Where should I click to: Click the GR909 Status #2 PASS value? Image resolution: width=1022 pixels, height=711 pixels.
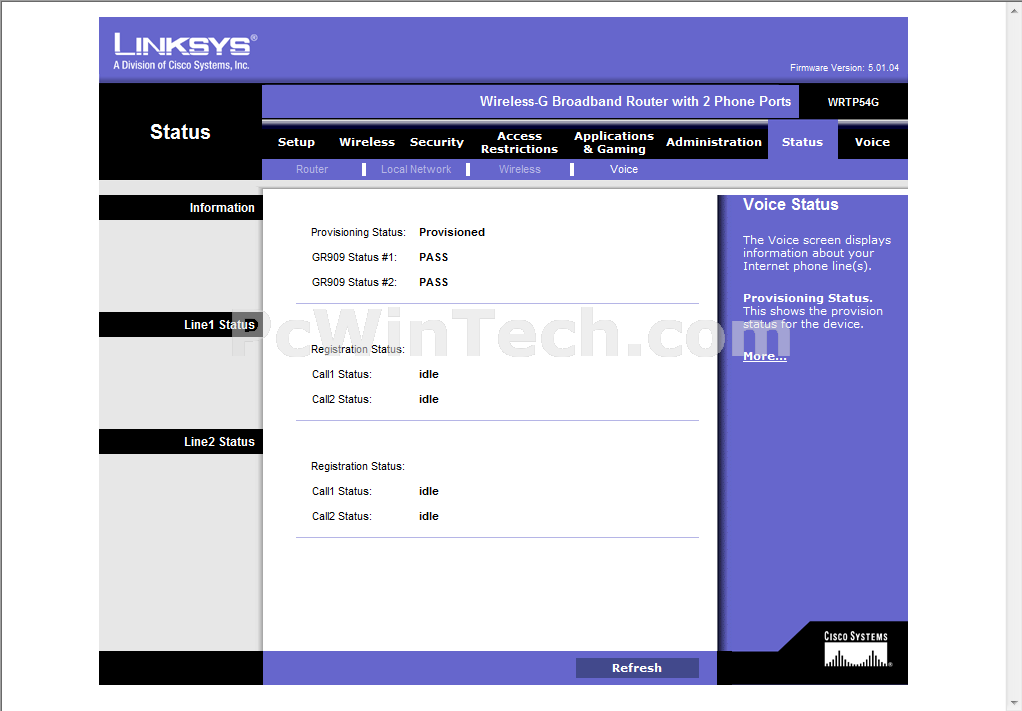point(433,282)
